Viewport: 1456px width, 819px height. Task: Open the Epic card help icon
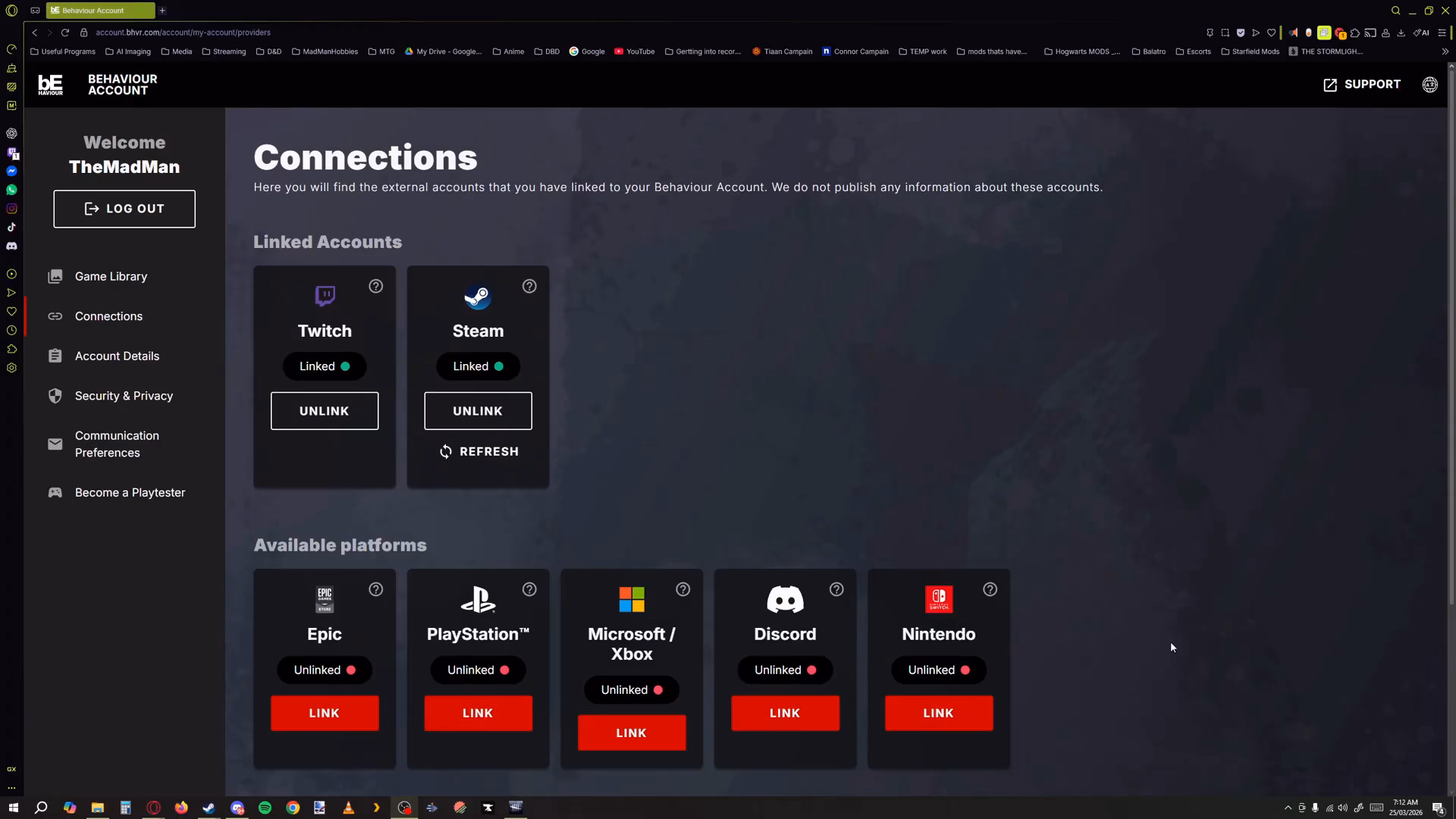click(x=376, y=590)
